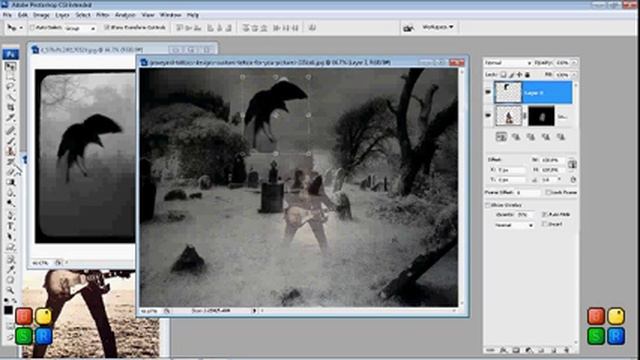Click the foreground color swatch
The height and width of the screenshot is (360, 640).
pos(8,310)
